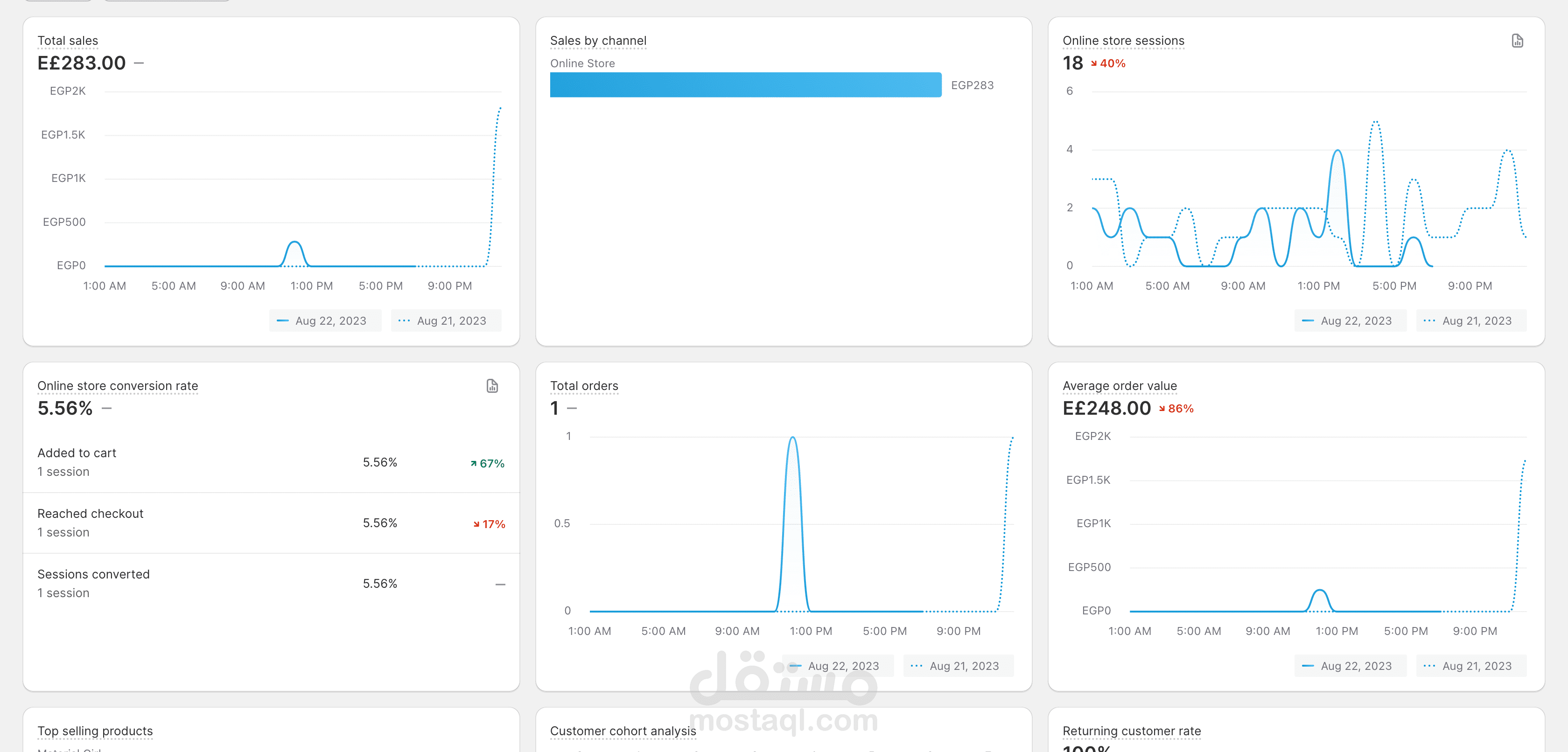This screenshot has height=752, width=1568.
Task: Open the Sales by channel report title
Action: [x=598, y=41]
